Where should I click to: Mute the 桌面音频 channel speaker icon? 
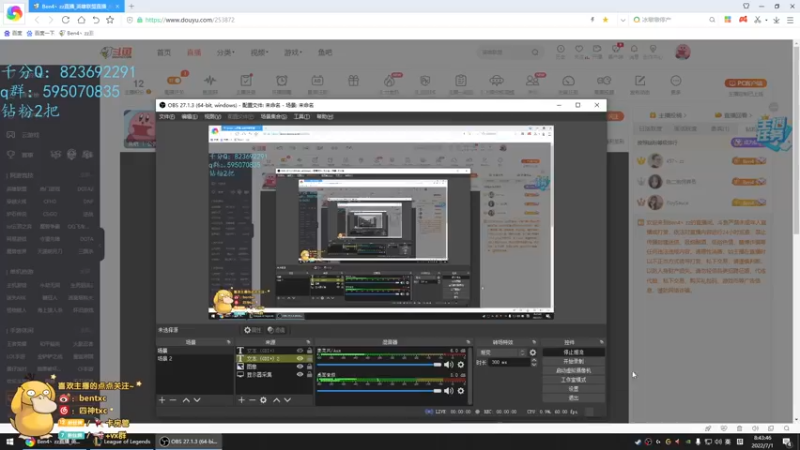pos(448,391)
